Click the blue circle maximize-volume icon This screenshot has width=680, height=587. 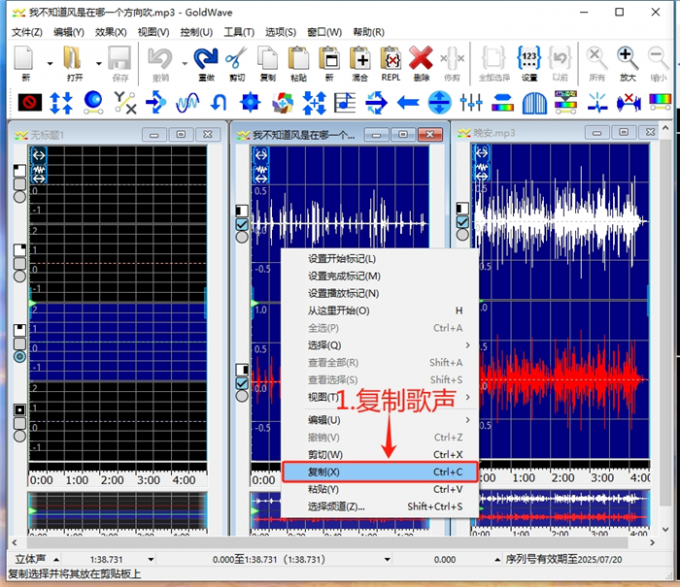pos(439,103)
